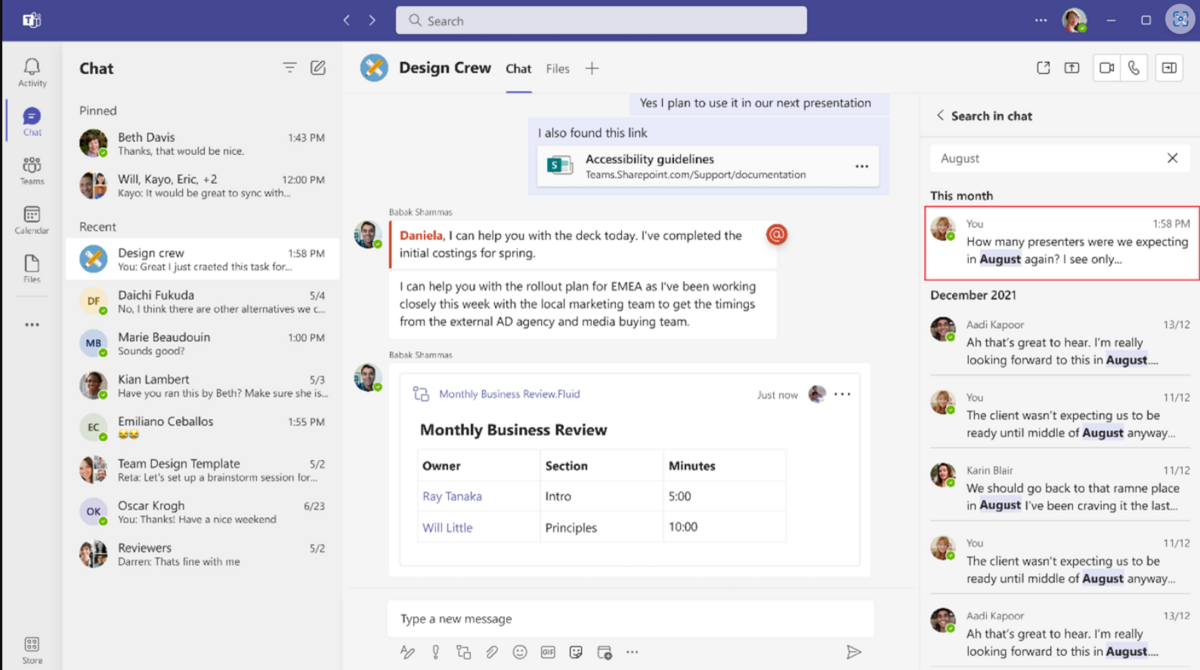Click the top search bar
The height and width of the screenshot is (670, 1200).
coord(601,20)
